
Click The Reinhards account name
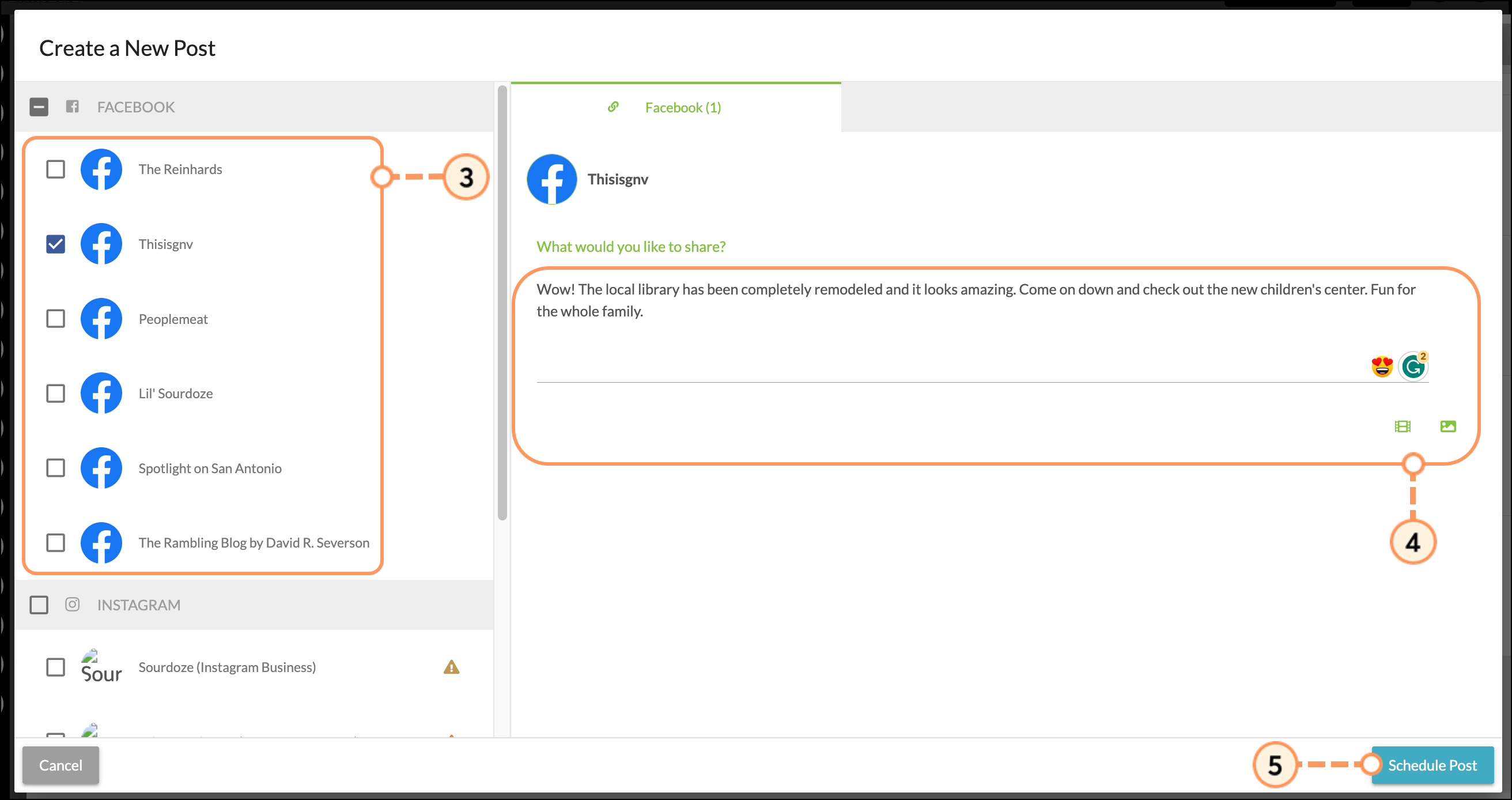pos(180,169)
